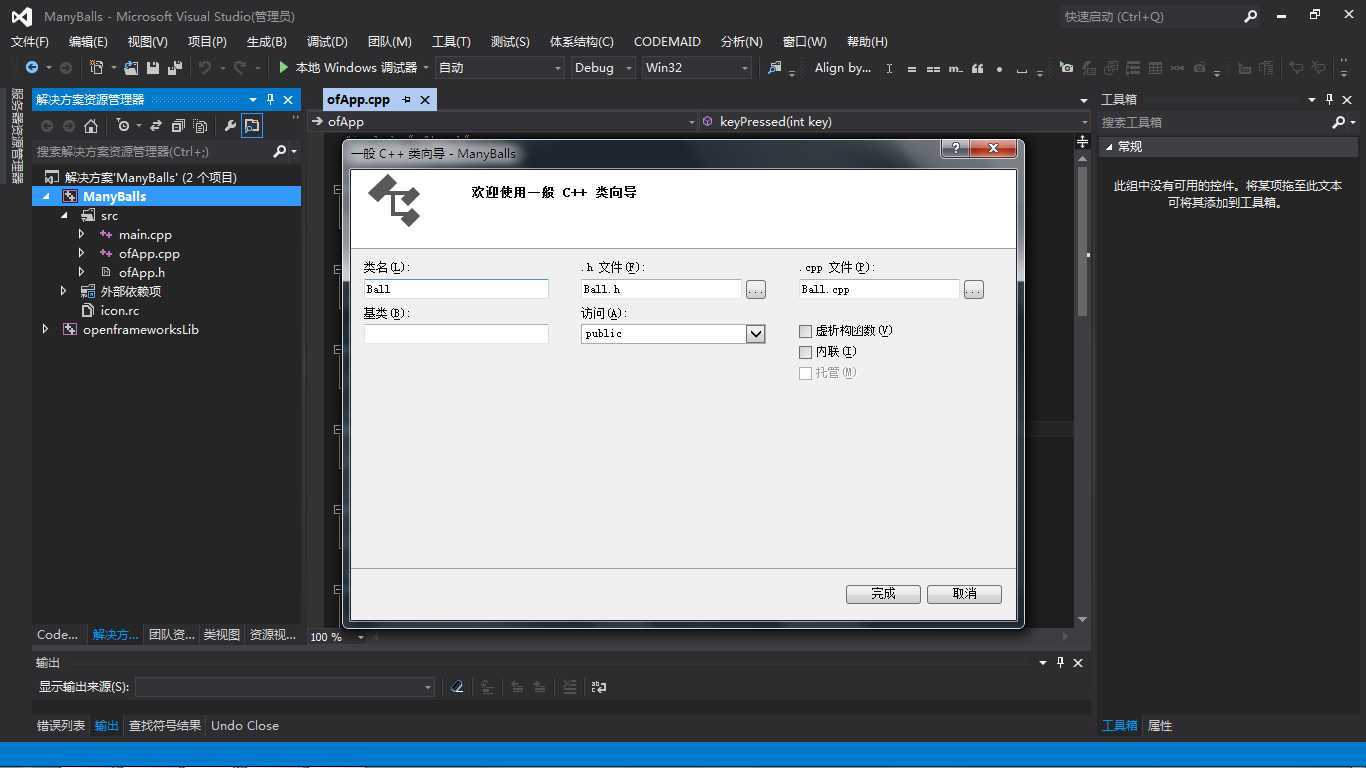Viewport: 1366px width, 768px height.
Task: Collapse the 常规 toolbox group
Action: coord(1108,146)
